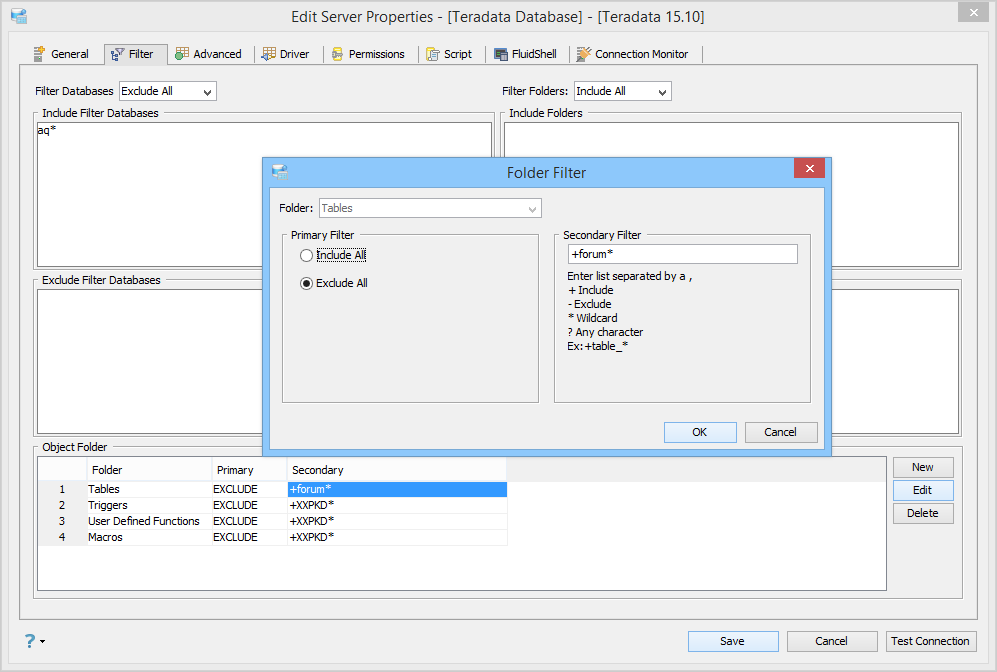
Task: Switch to the Advanced tab
Action: click(x=209, y=54)
